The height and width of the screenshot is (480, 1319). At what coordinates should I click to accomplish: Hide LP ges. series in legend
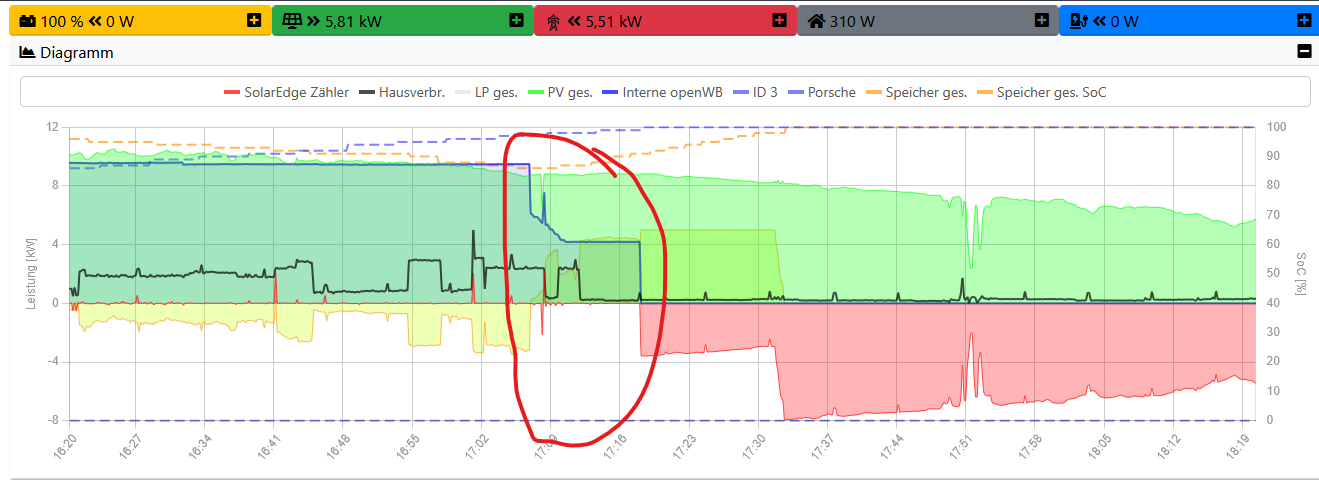(x=485, y=92)
